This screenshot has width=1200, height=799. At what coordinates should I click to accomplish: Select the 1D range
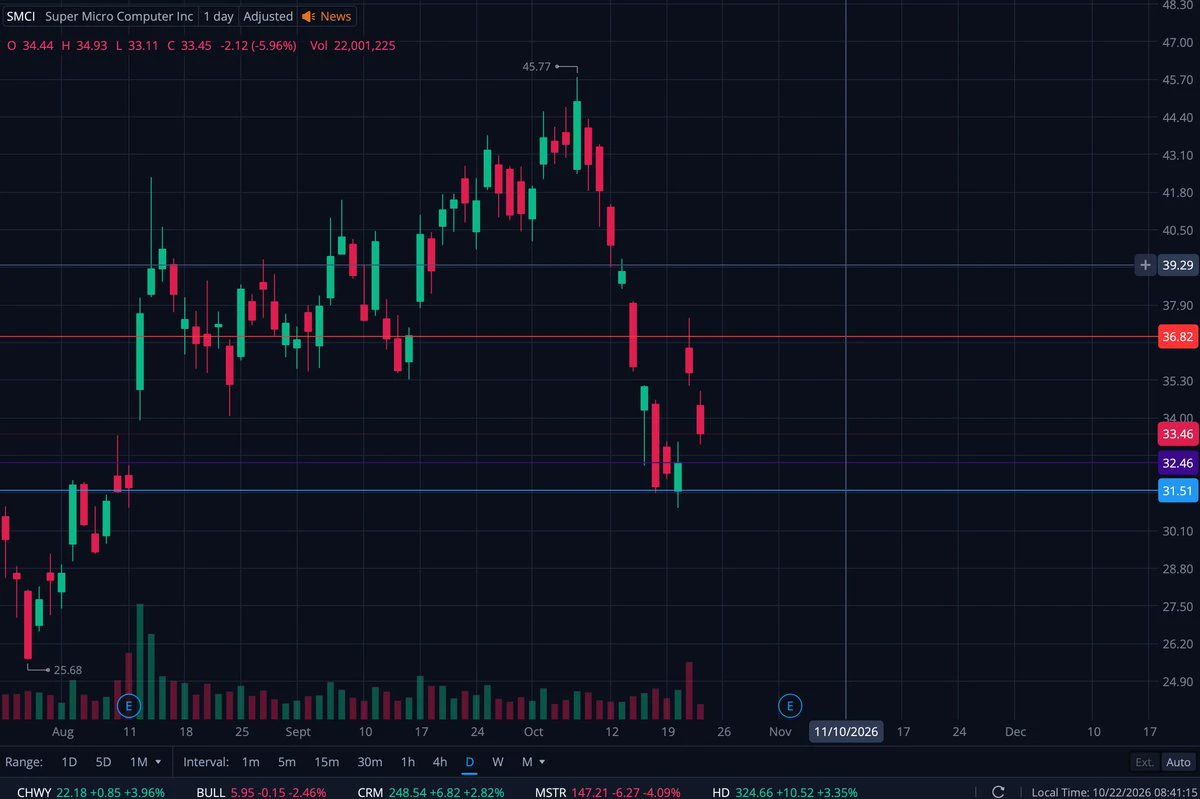tap(69, 762)
